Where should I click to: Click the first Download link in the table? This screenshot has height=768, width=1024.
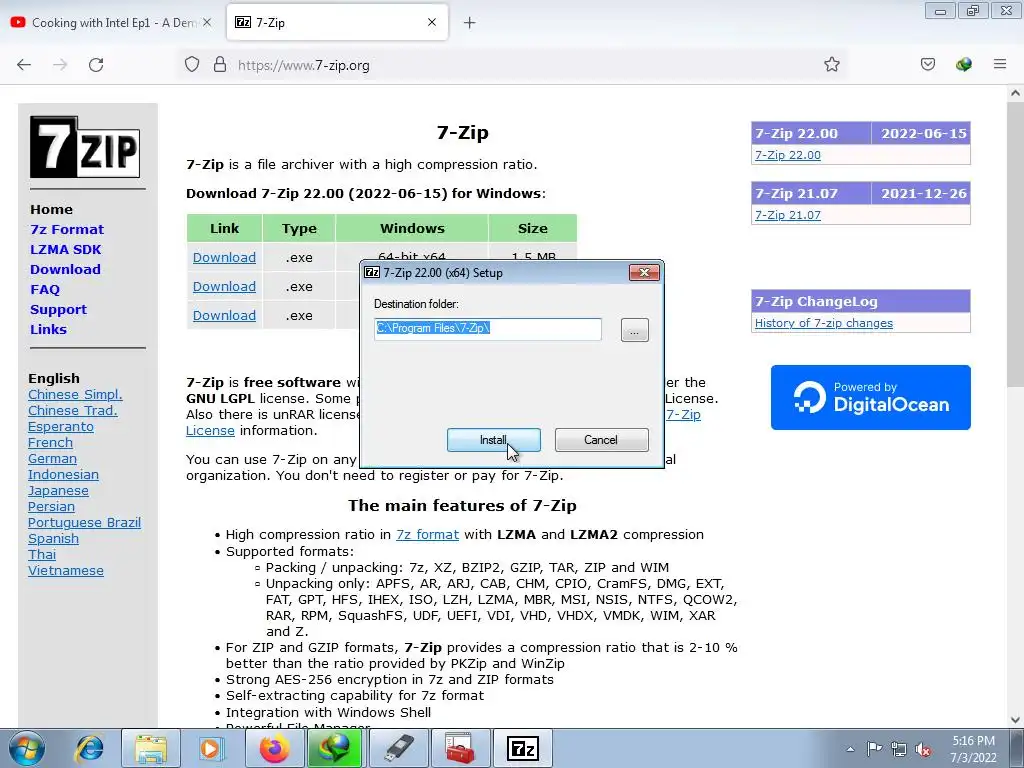tap(224, 257)
